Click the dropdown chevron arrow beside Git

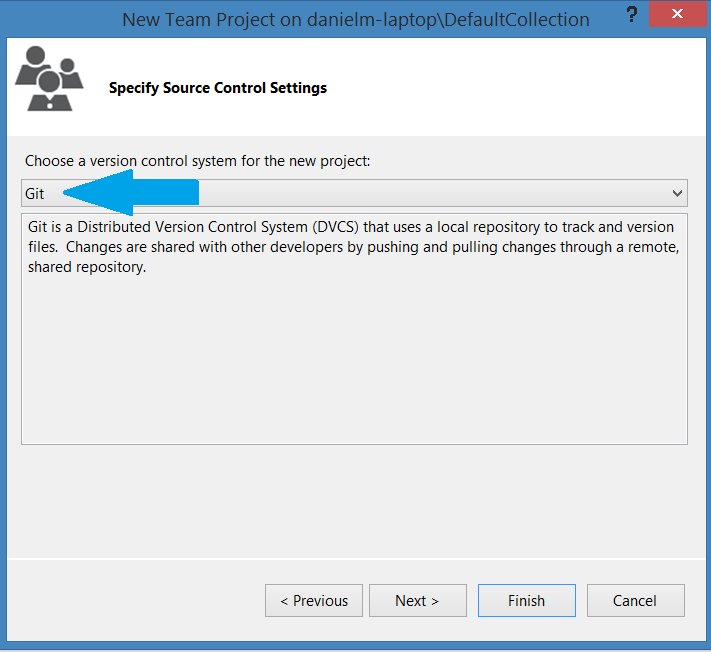click(x=677, y=194)
